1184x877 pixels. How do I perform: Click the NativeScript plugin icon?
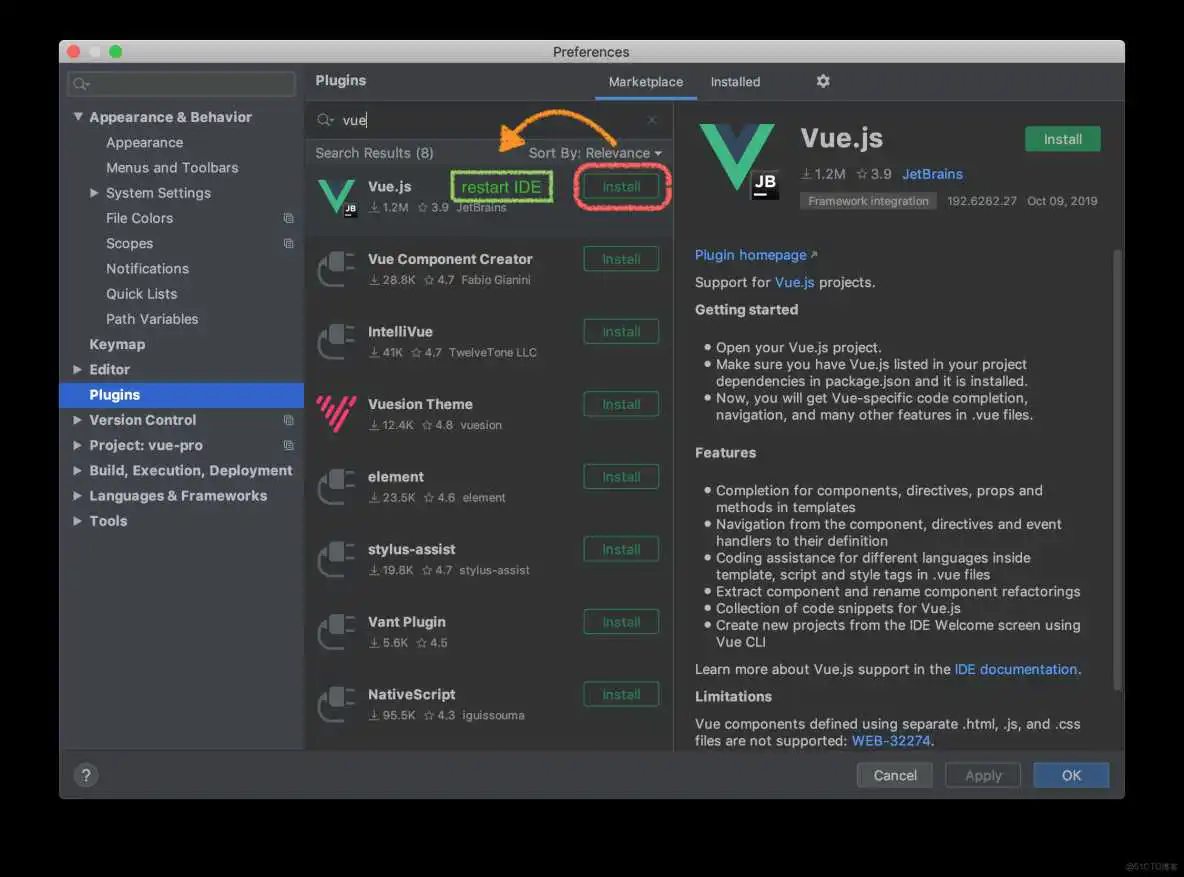pyautogui.click(x=336, y=704)
